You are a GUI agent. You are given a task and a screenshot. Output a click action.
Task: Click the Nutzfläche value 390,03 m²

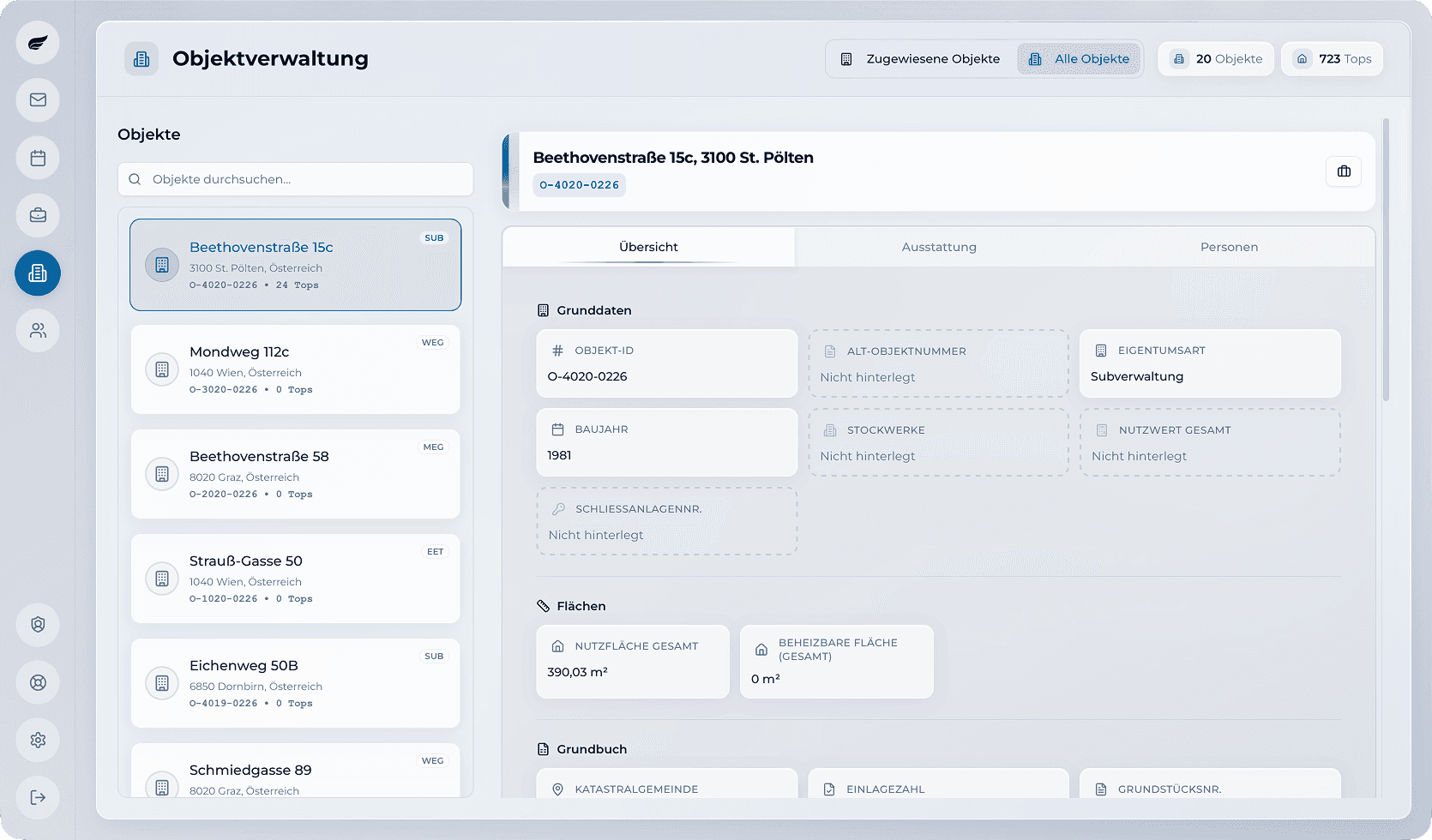point(577,672)
